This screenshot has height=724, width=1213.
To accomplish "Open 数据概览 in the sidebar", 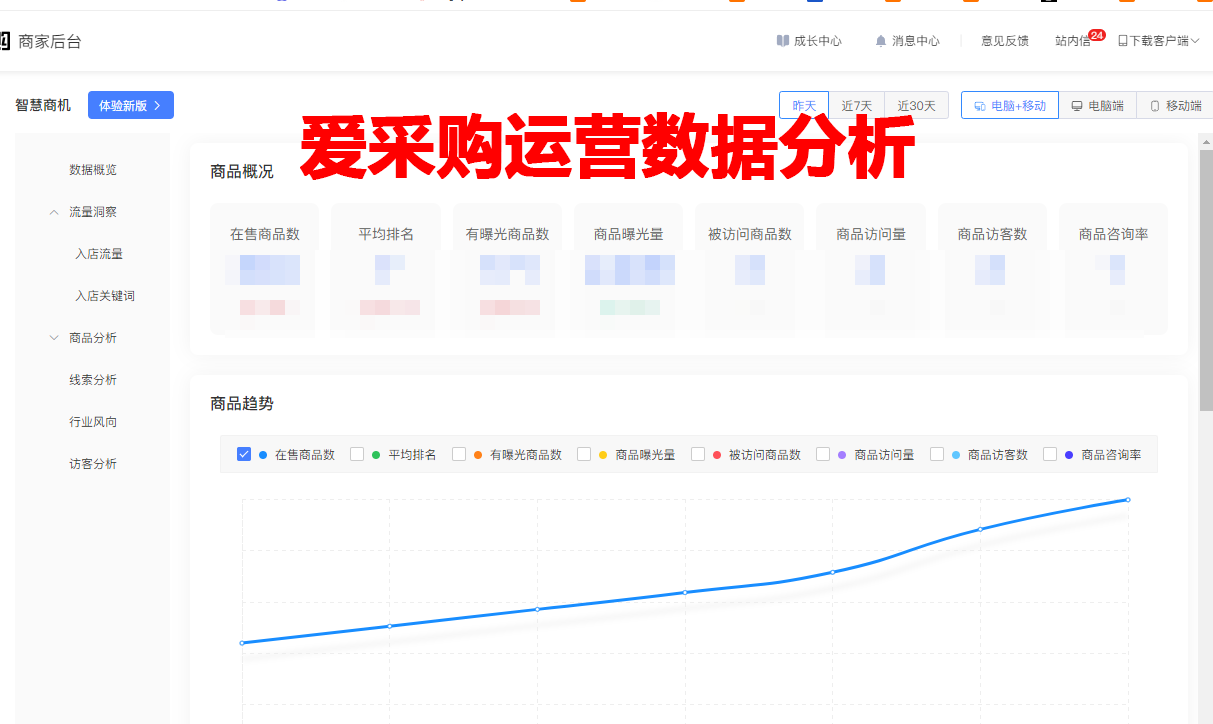I will tap(93, 170).
